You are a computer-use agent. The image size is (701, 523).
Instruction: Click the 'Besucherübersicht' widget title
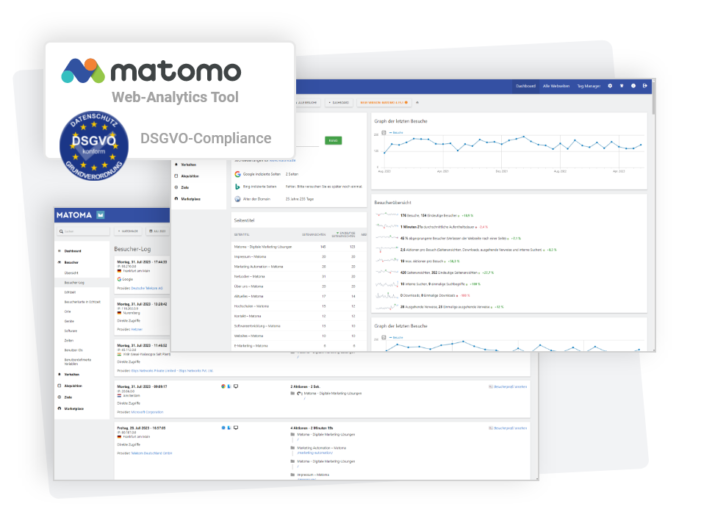tap(393, 202)
